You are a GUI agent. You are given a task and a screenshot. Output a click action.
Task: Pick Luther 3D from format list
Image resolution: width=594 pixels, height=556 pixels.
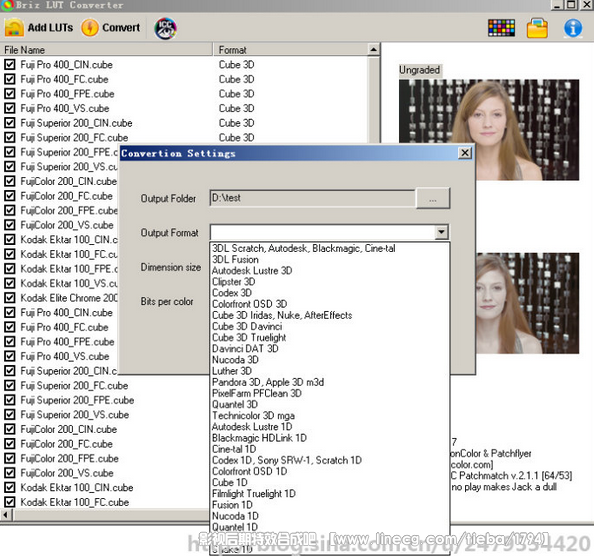231,371
